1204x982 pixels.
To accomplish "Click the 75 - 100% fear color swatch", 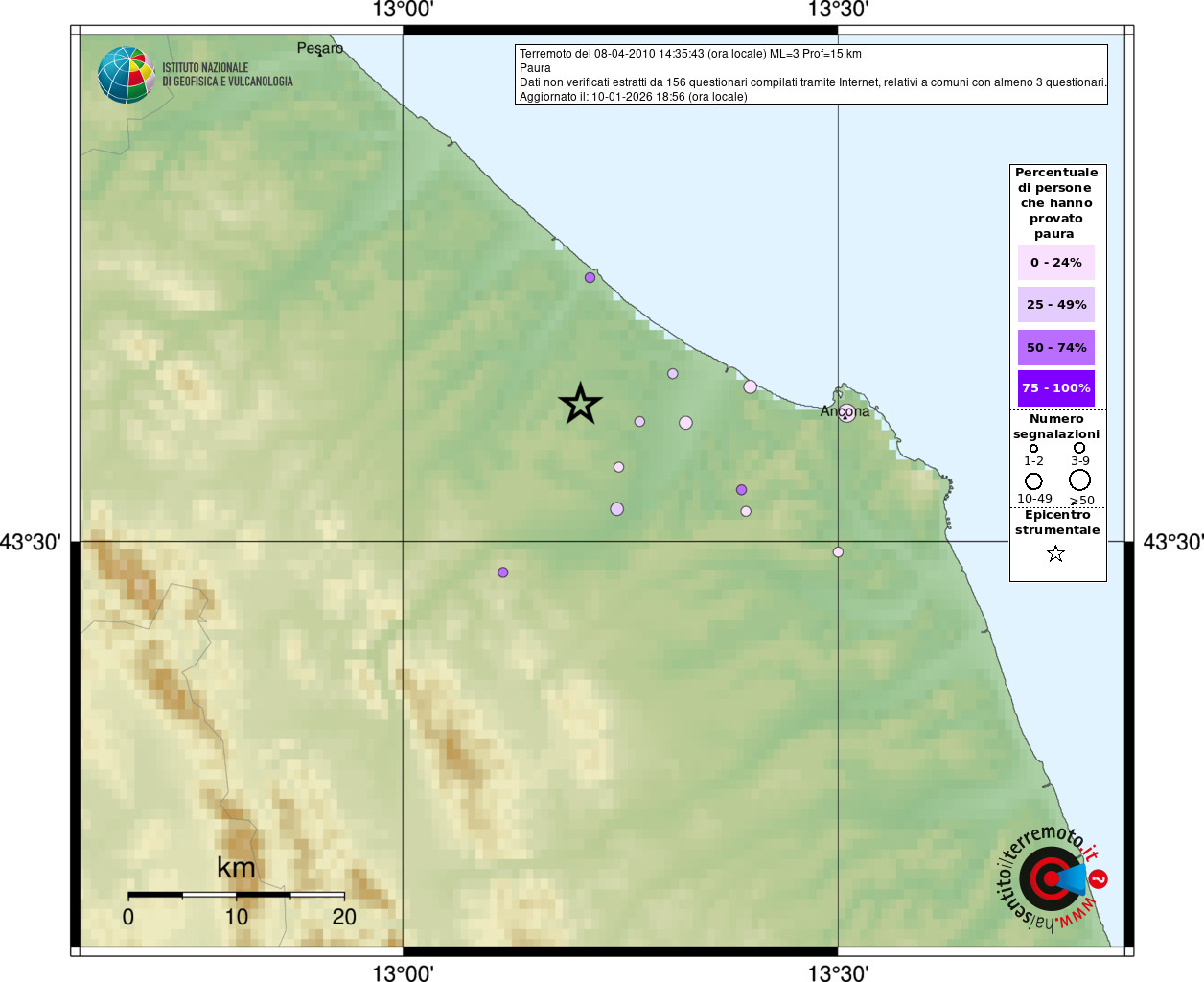I will coord(1056,387).
